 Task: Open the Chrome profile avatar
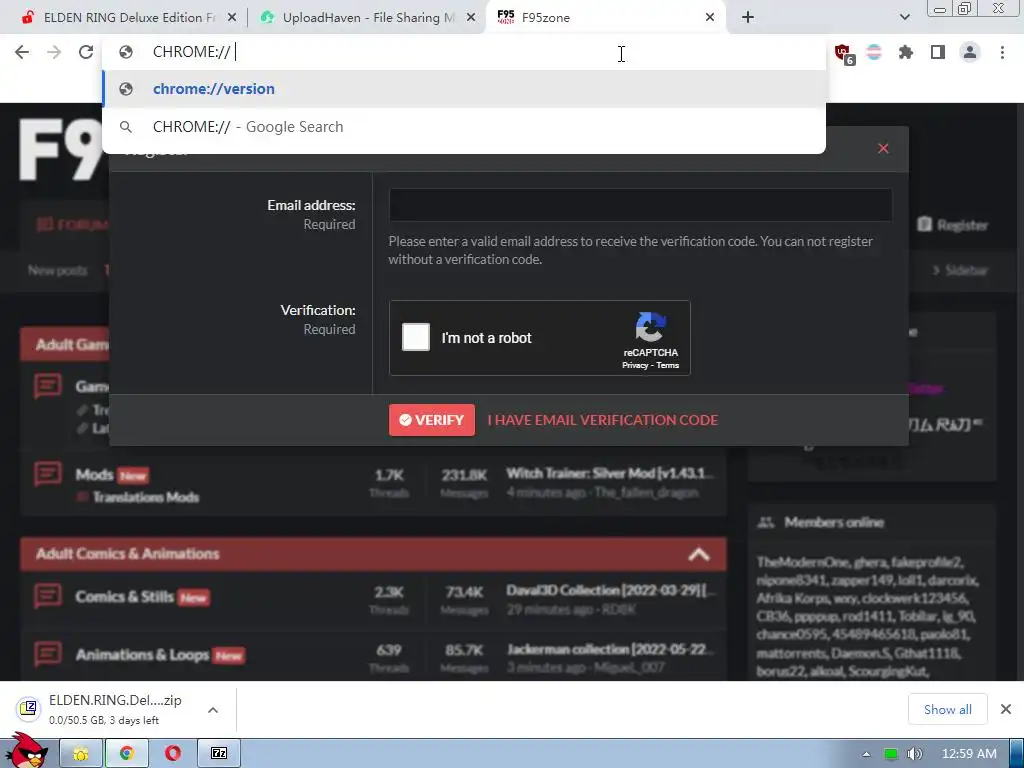point(970,52)
